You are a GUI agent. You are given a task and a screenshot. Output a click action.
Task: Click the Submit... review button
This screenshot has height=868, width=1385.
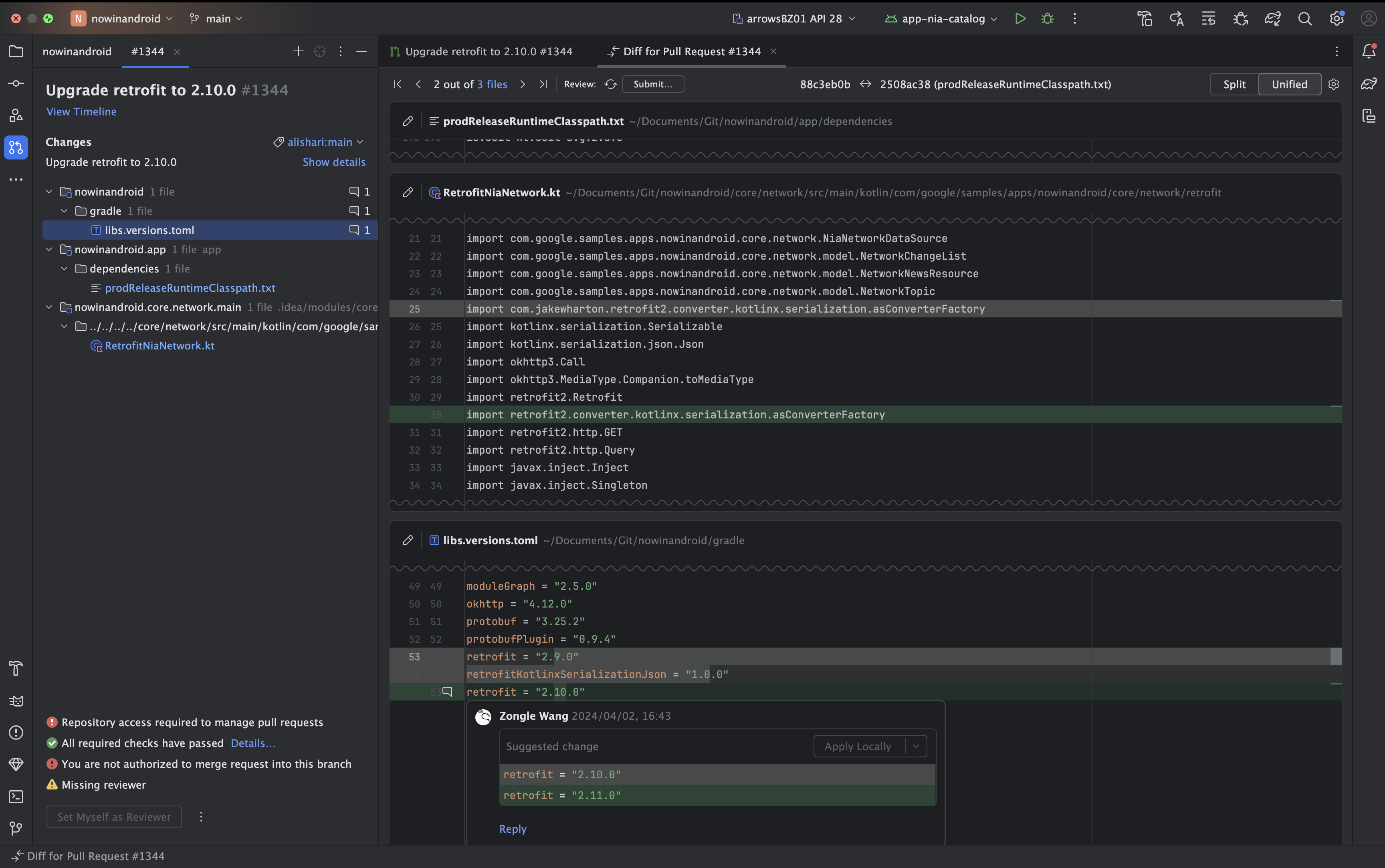[652, 85]
